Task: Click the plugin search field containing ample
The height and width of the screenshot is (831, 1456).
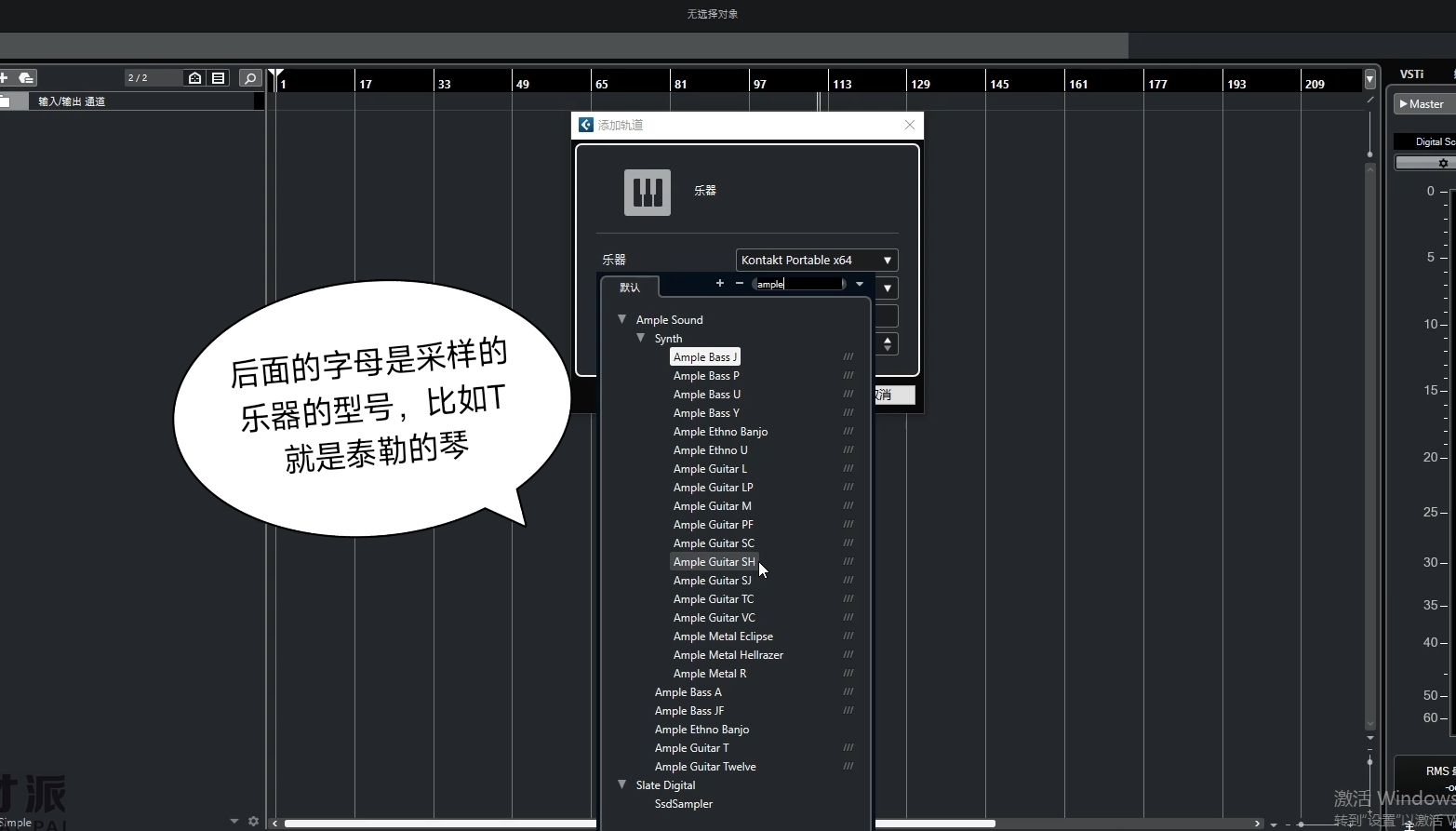Action: [798, 284]
